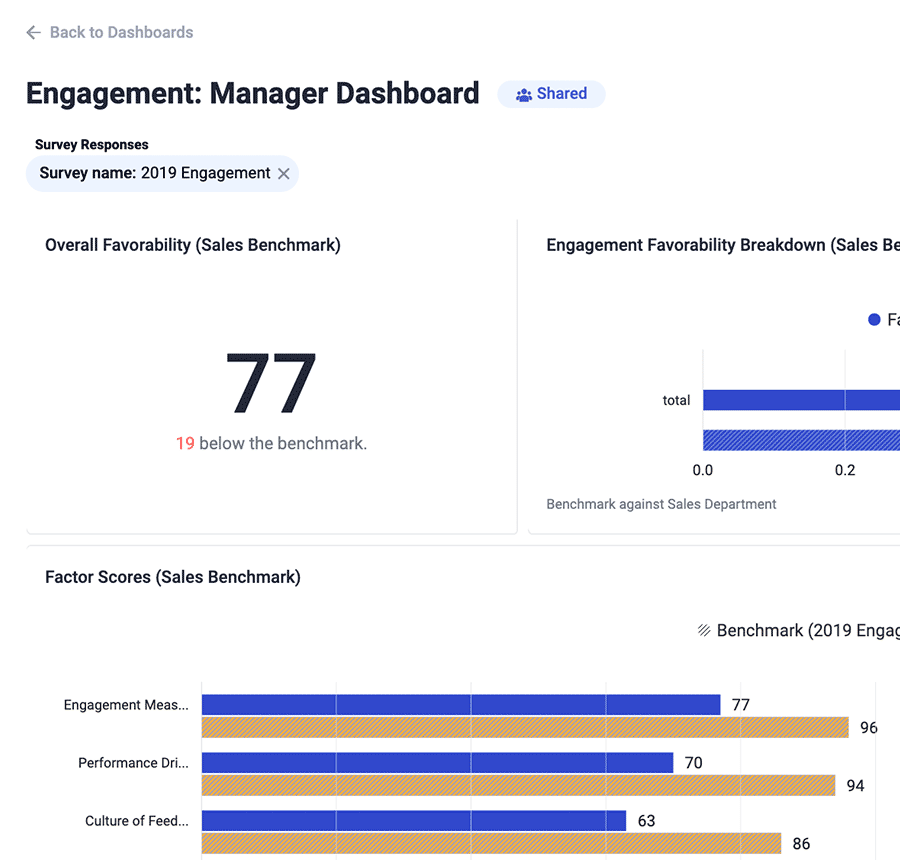Viewport: 900px width, 860px height.
Task: Expand the truncated Performance Dri... label
Action: [x=133, y=763]
